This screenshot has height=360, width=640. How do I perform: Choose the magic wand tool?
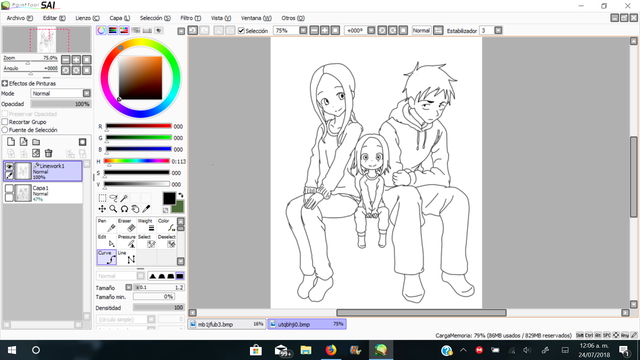click(124, 198)
